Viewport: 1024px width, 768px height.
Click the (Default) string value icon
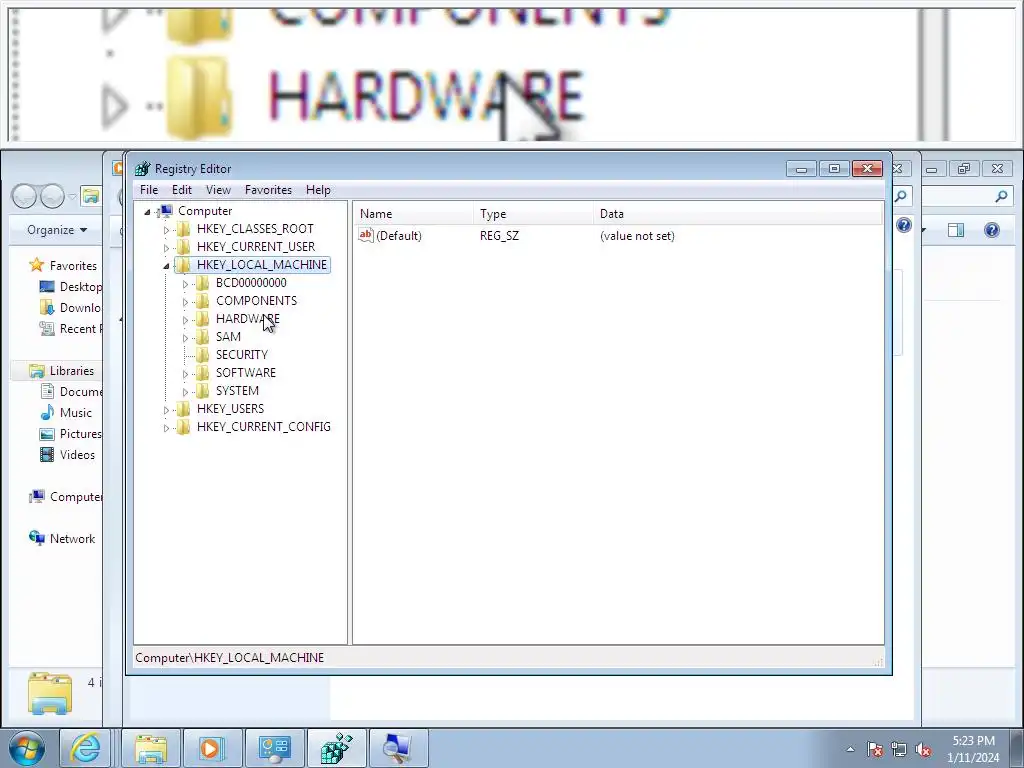(366, 235)
